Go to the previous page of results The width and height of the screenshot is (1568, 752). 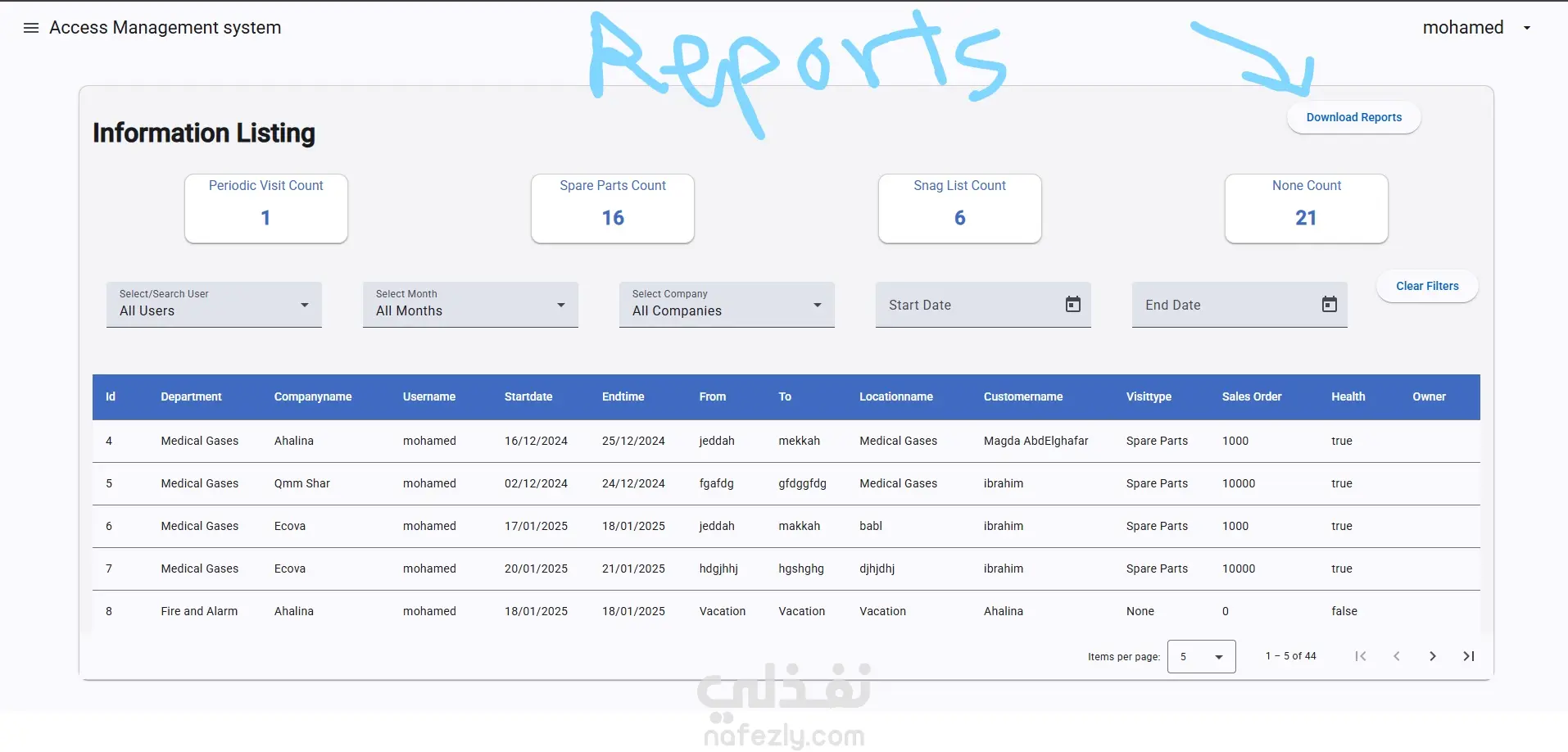point(1397,656)
